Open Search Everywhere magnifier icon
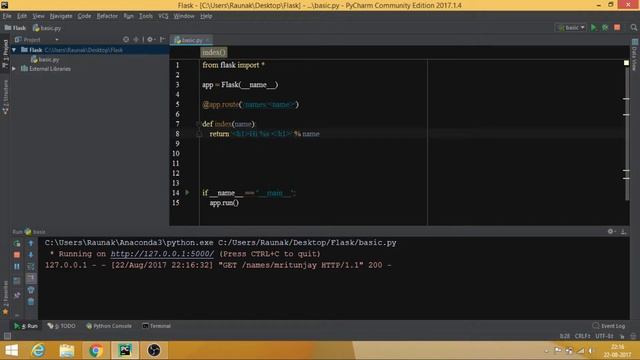 coord(633,27)
